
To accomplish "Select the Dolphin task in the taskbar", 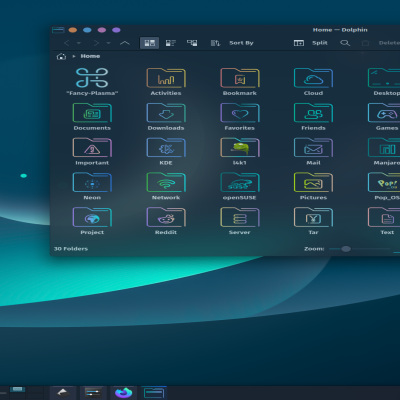I will (x=154, y=393).
